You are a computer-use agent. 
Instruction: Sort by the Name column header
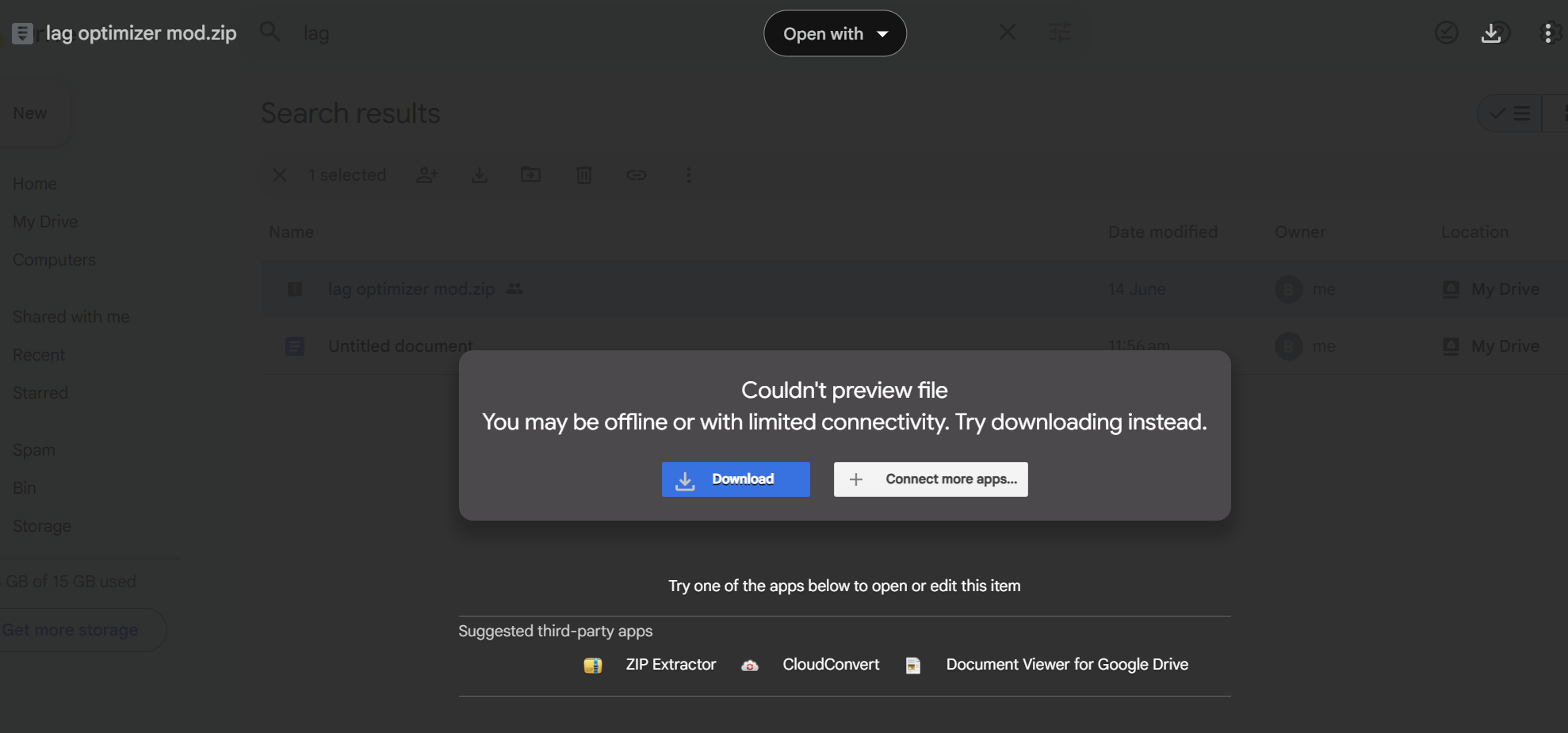pos(291,232)
